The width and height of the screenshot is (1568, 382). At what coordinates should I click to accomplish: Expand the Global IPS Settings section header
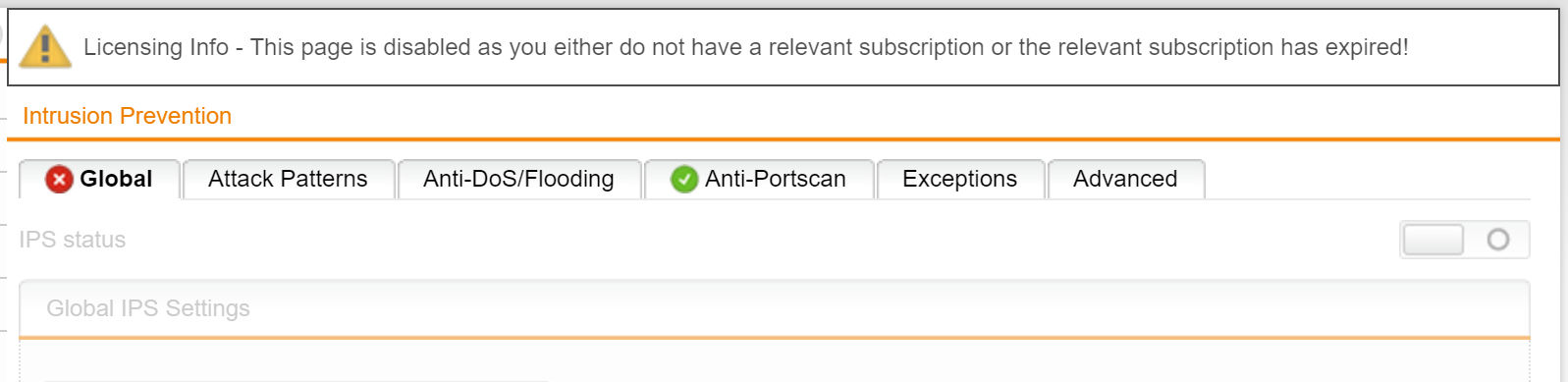[x=775, y=308]
